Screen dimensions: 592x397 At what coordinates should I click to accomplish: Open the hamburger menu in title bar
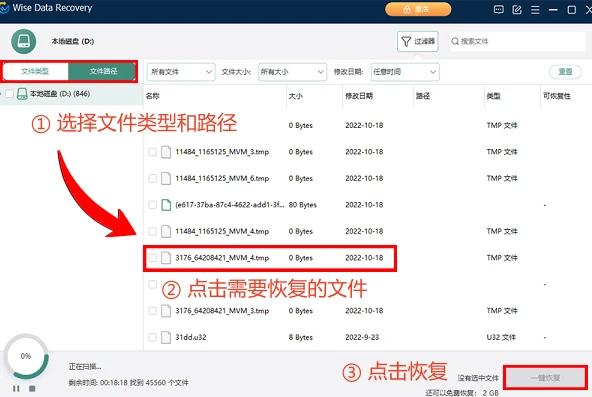pos(535,9)
